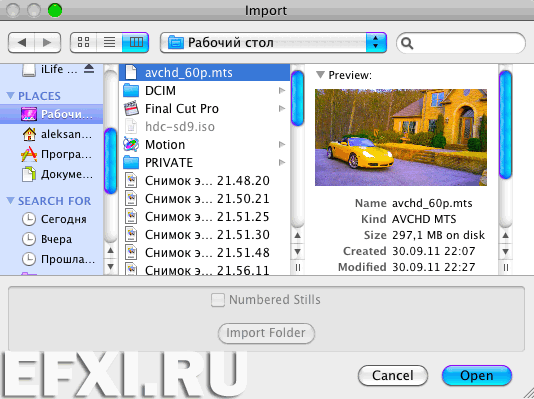The height and width of the screenshot is (399, 534).
Task: Select Вчера saved search
Action: [51, 239]
